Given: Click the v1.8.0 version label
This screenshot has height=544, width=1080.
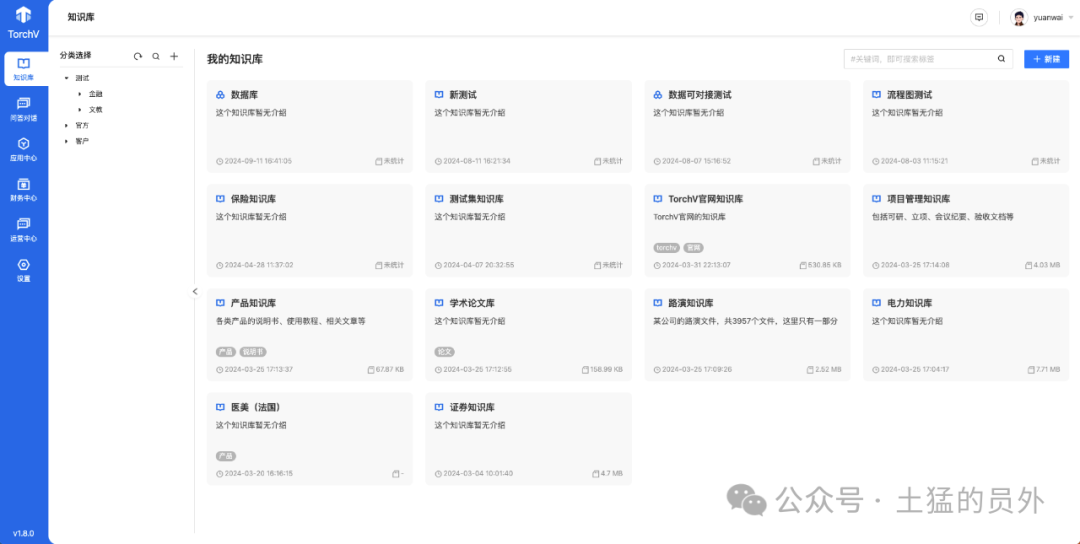Looking at the screenshot, I should coord(23,533).
